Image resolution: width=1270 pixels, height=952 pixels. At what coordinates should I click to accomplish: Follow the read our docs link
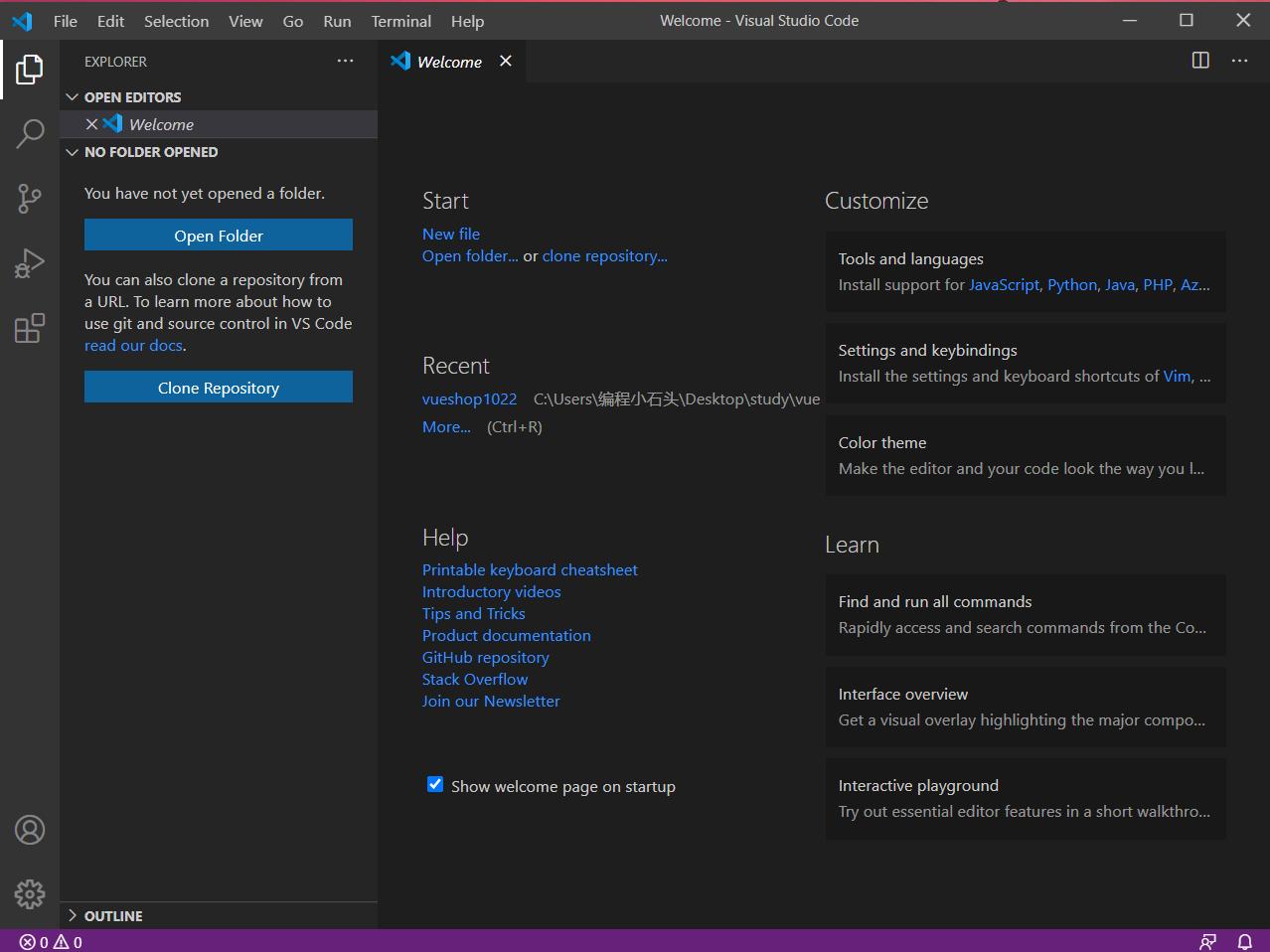tap(133, 345)
